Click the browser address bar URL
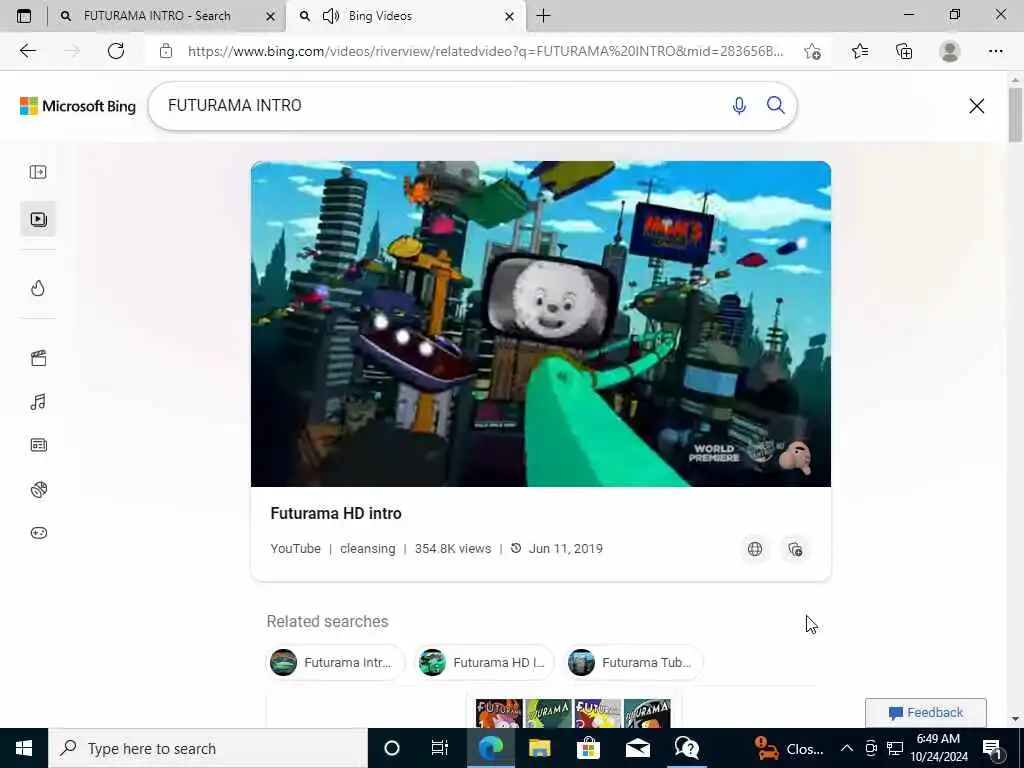Image resolution: width=1024 pixels, height=768 pixels. point(485,51)
